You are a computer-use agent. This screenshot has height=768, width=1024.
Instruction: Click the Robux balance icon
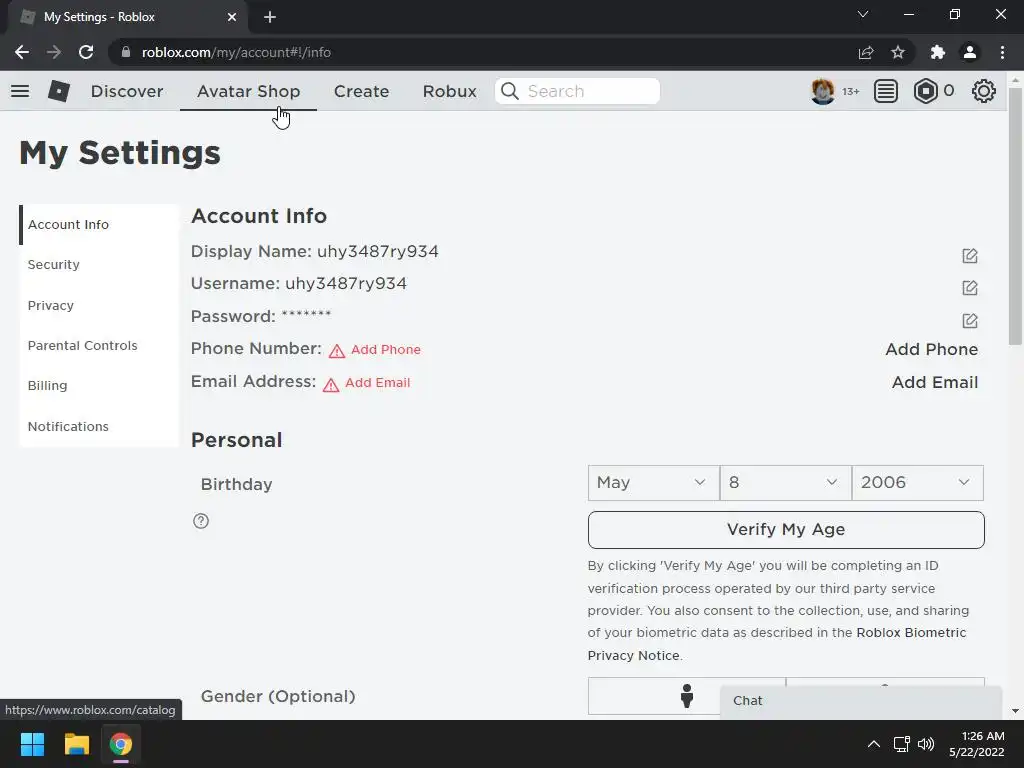click(x=925, y=91)
